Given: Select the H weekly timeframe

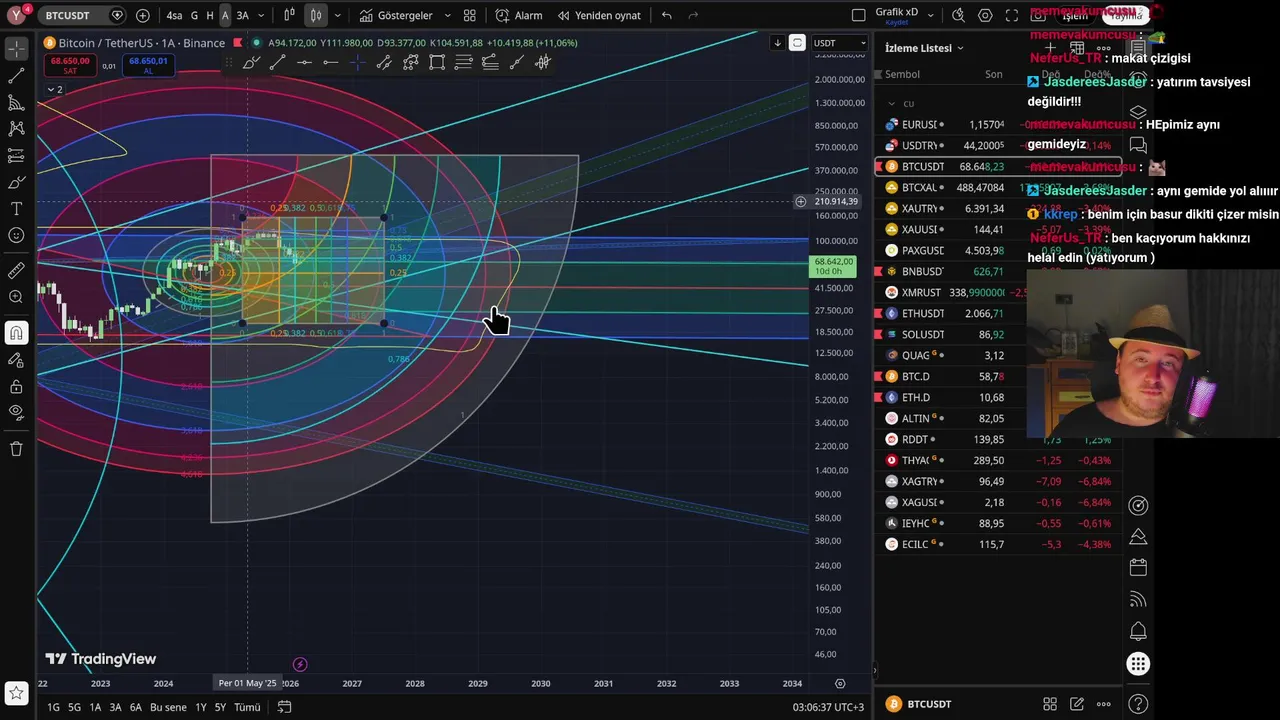Looking at the screenshot, I should 210,15.
